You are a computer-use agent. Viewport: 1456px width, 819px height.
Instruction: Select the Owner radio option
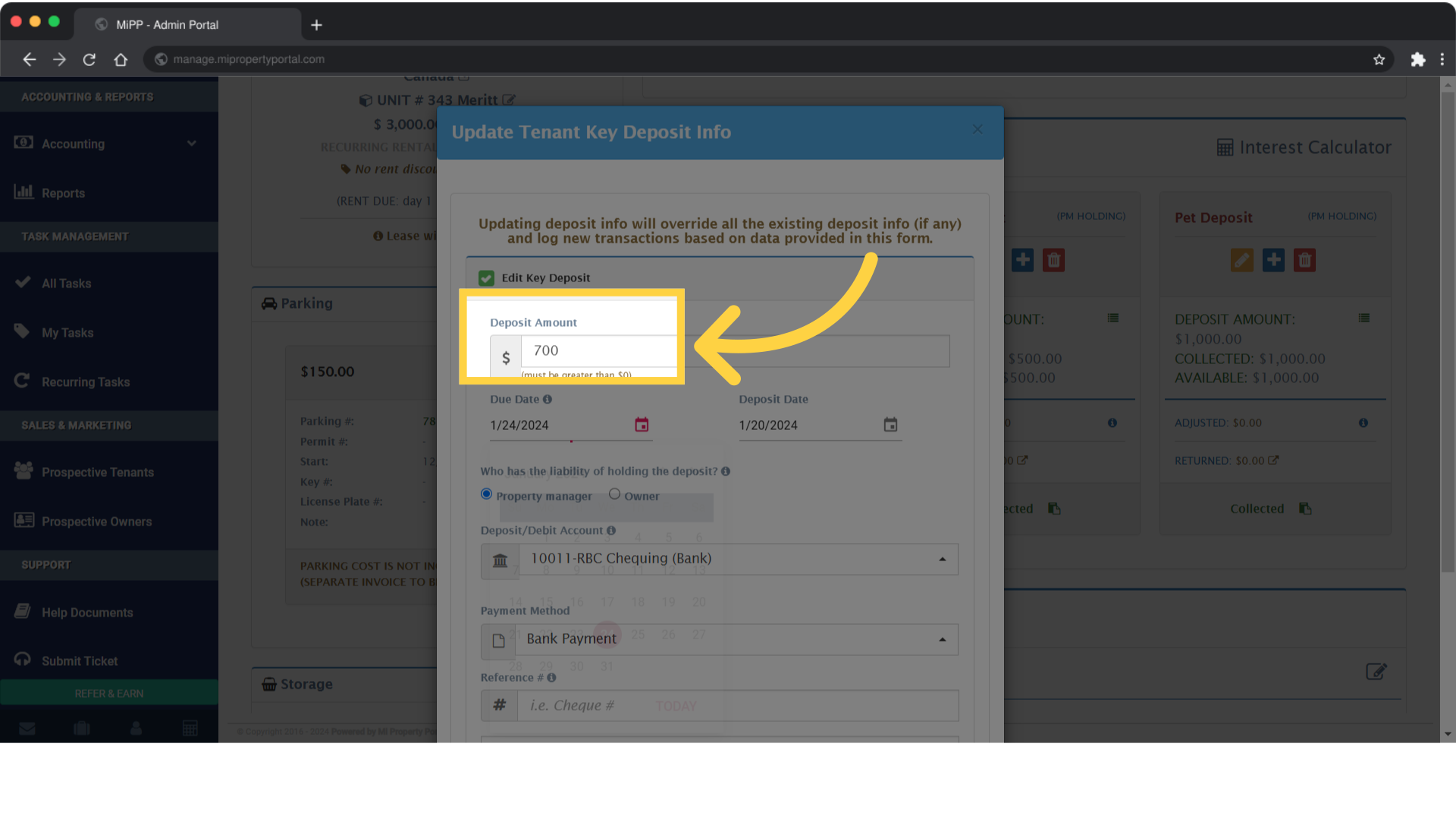coord(614,494)
